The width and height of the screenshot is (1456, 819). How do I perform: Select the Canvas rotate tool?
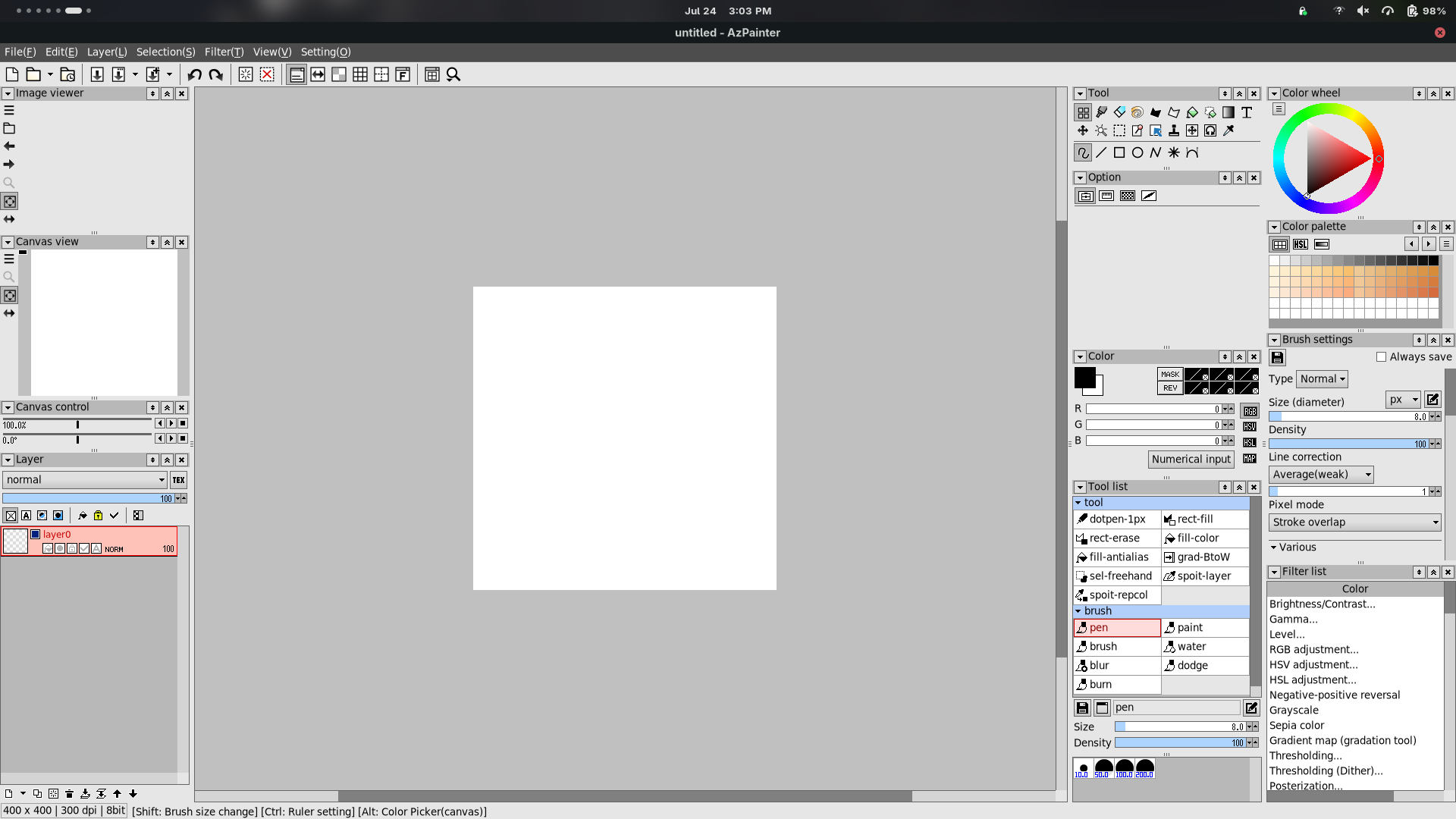tap(1210, 130)
